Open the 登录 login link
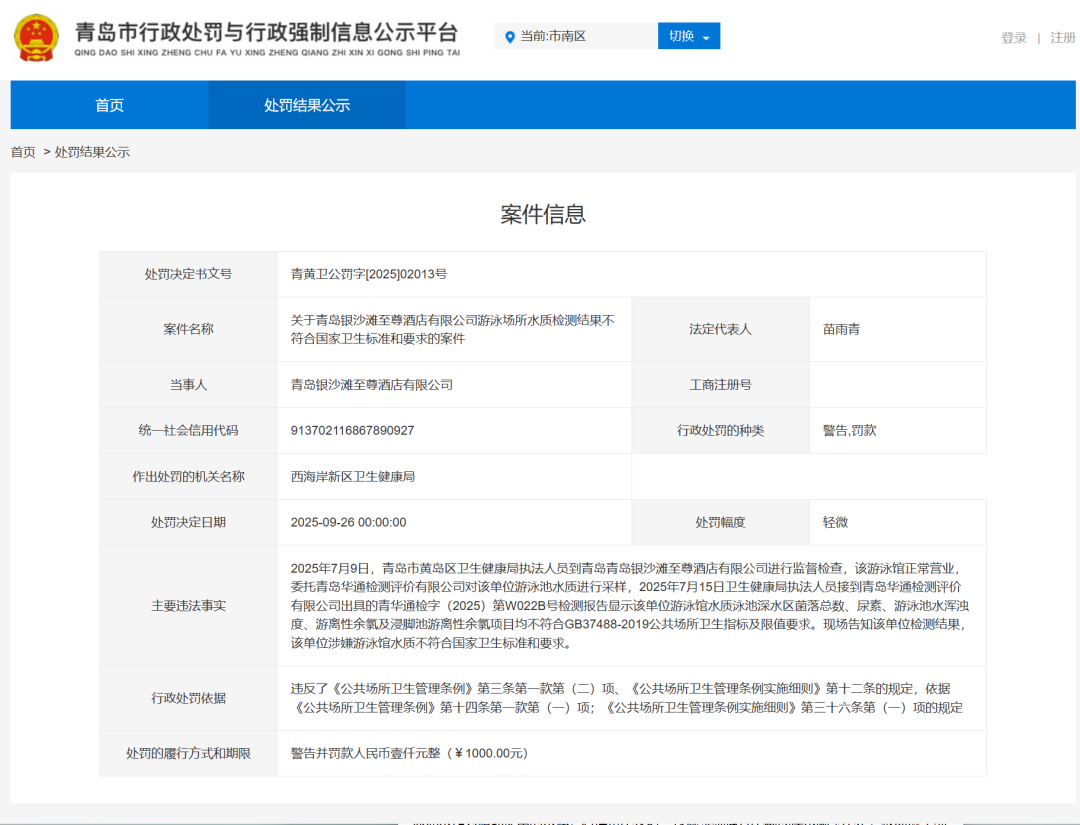 point(1014,38)
